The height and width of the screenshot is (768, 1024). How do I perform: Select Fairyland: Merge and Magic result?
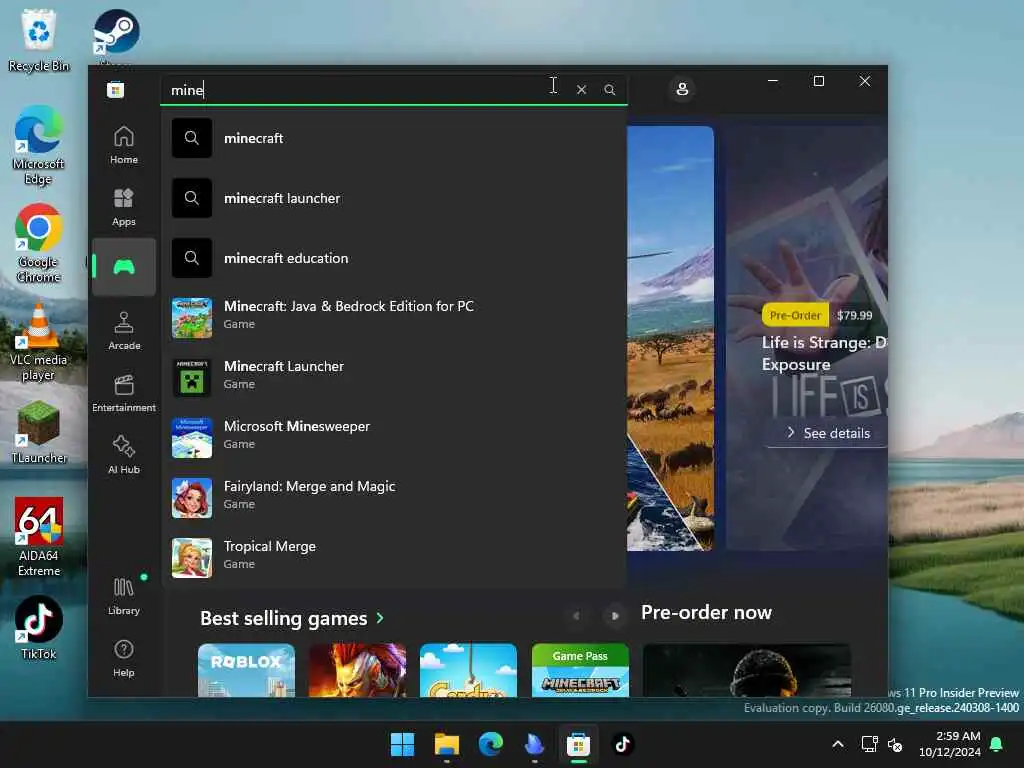click(394, 498)
